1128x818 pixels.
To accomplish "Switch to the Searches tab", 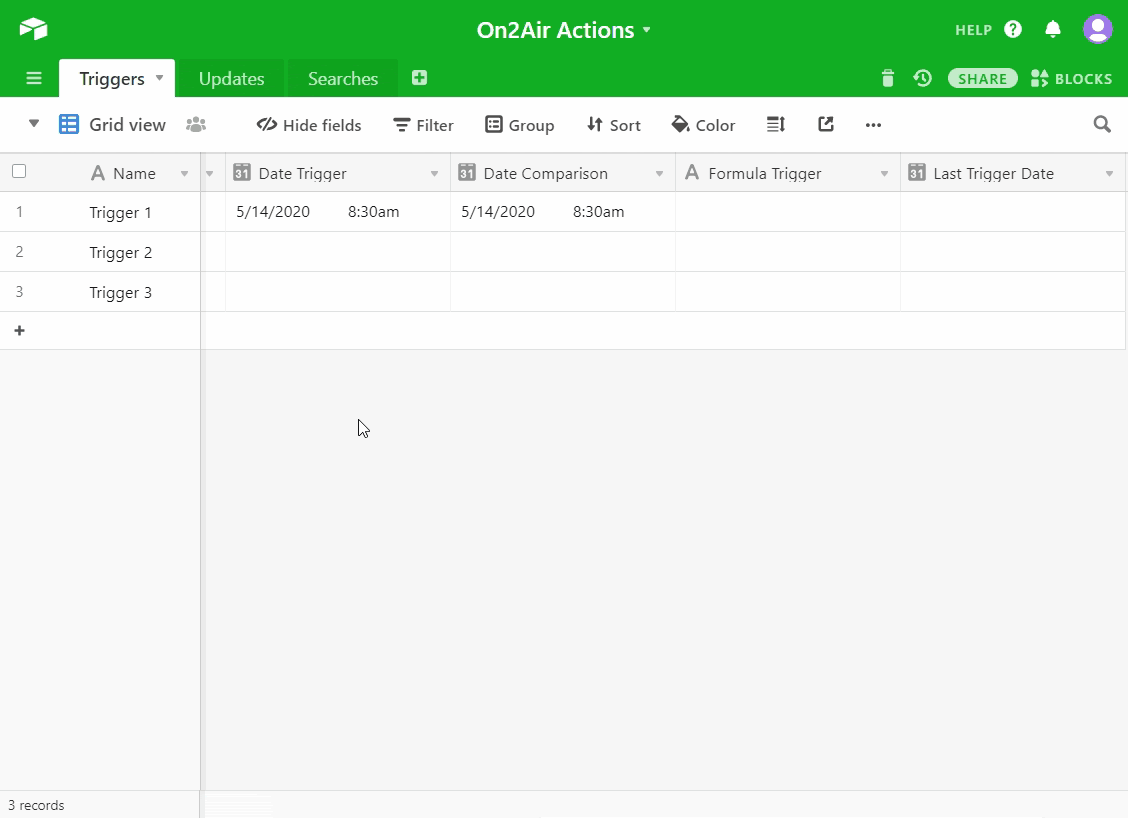I will (342, 79).
